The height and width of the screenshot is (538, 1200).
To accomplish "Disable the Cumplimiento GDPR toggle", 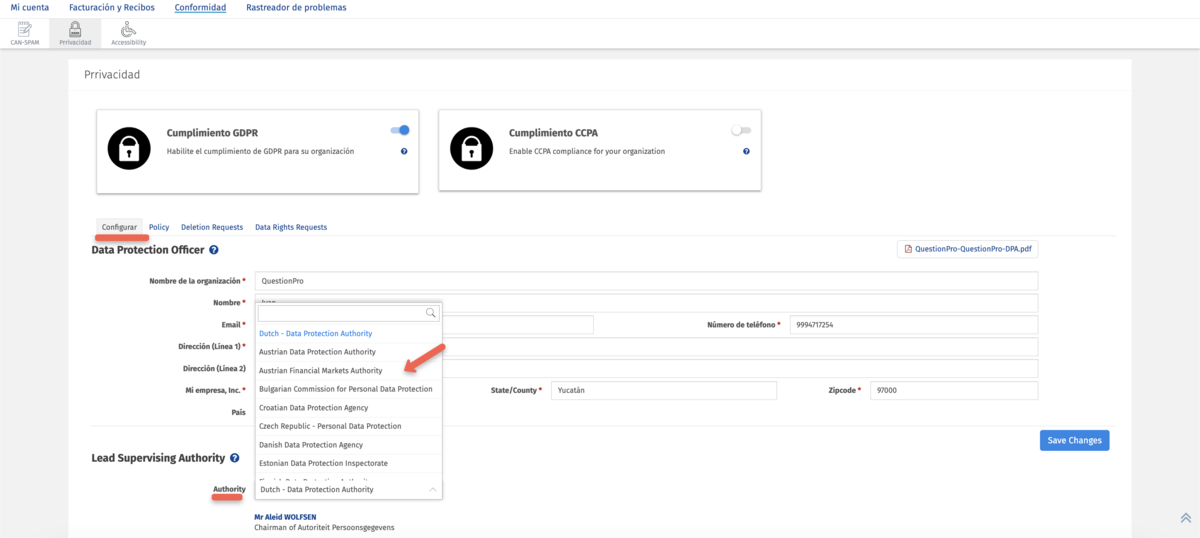I will click(x=400, y=130).
